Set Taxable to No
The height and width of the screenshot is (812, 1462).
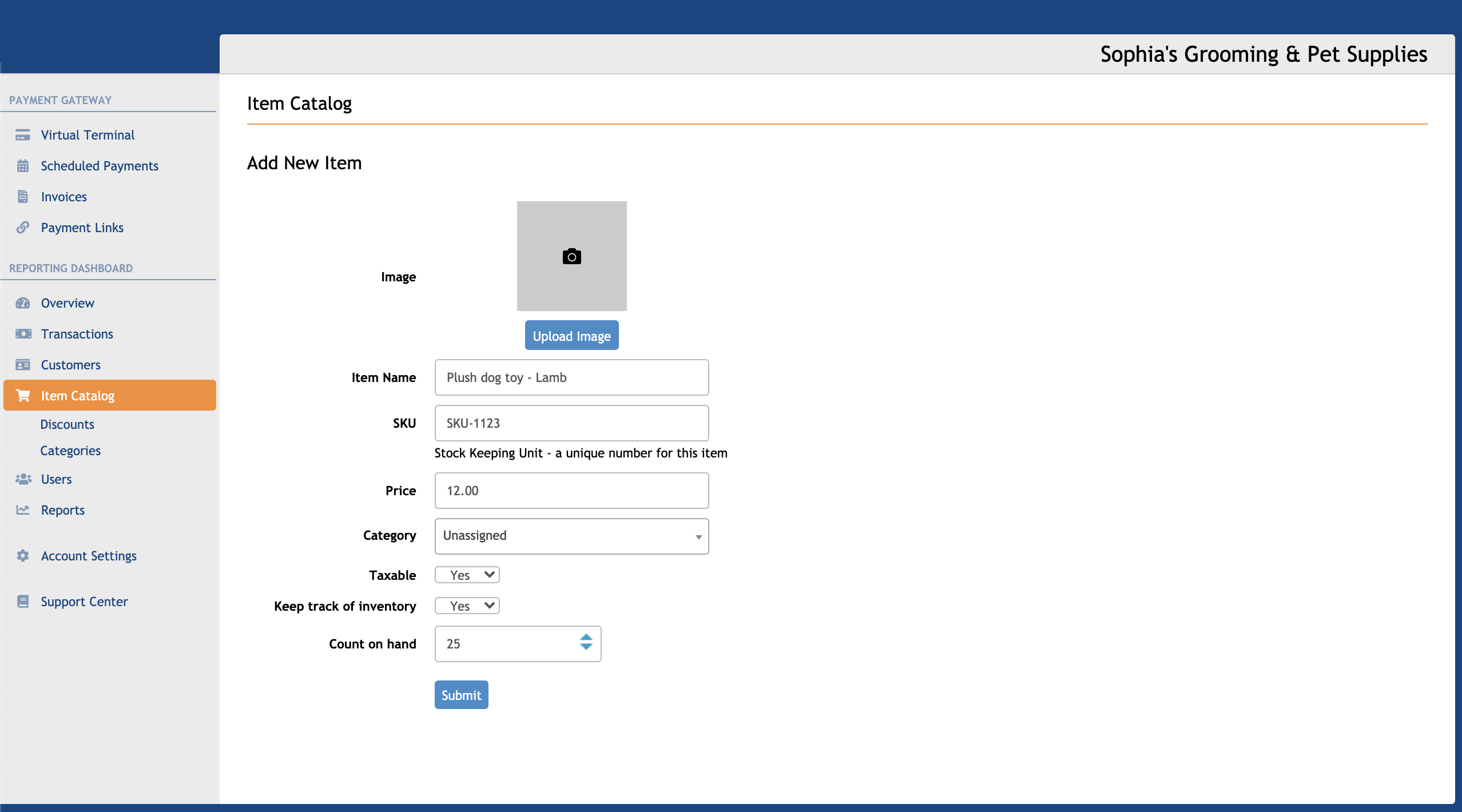click(467, 575)
